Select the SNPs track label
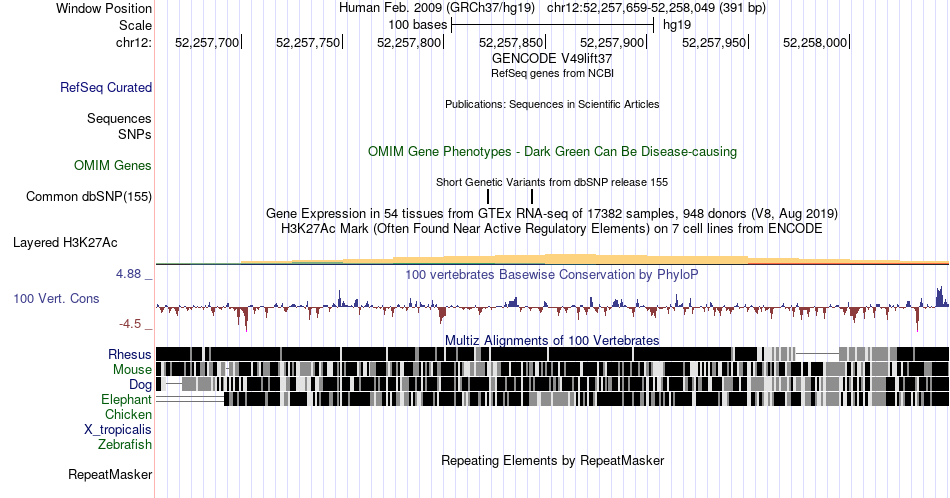Screen dimensions: 950x498 pyautogui.click(x=135, y=134)
